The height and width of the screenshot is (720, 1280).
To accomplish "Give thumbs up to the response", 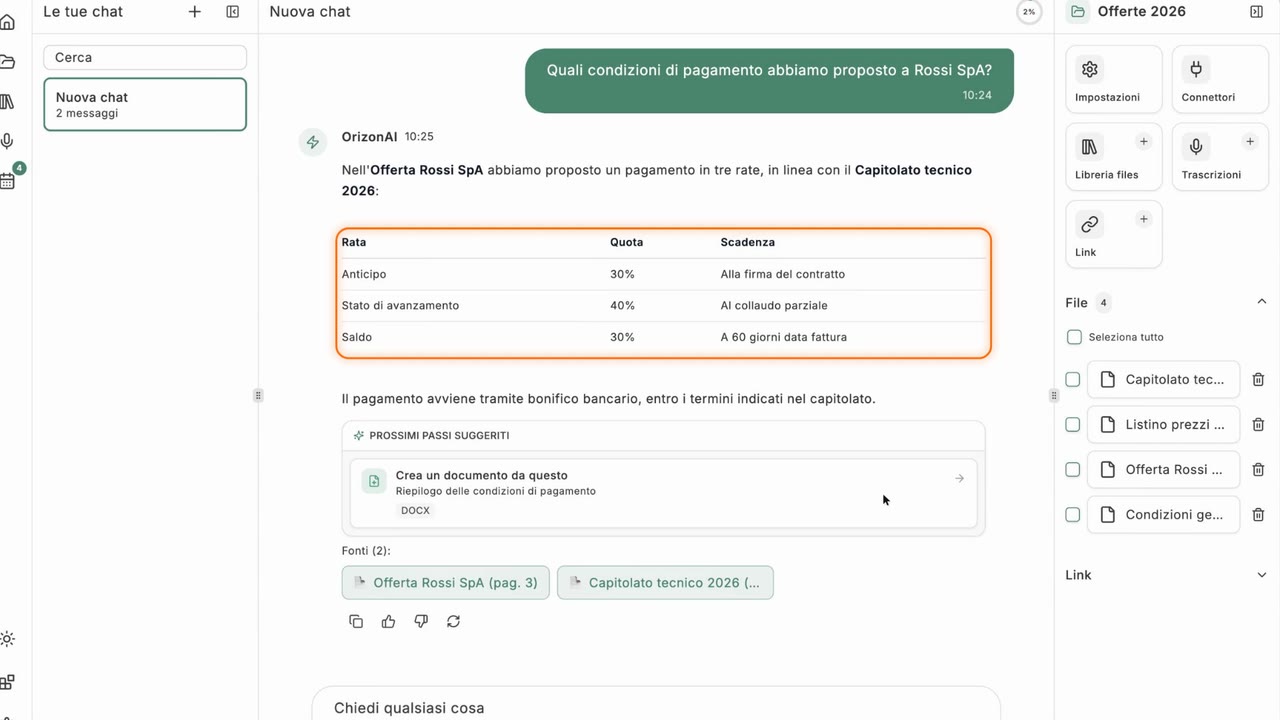I will point(388,621).
